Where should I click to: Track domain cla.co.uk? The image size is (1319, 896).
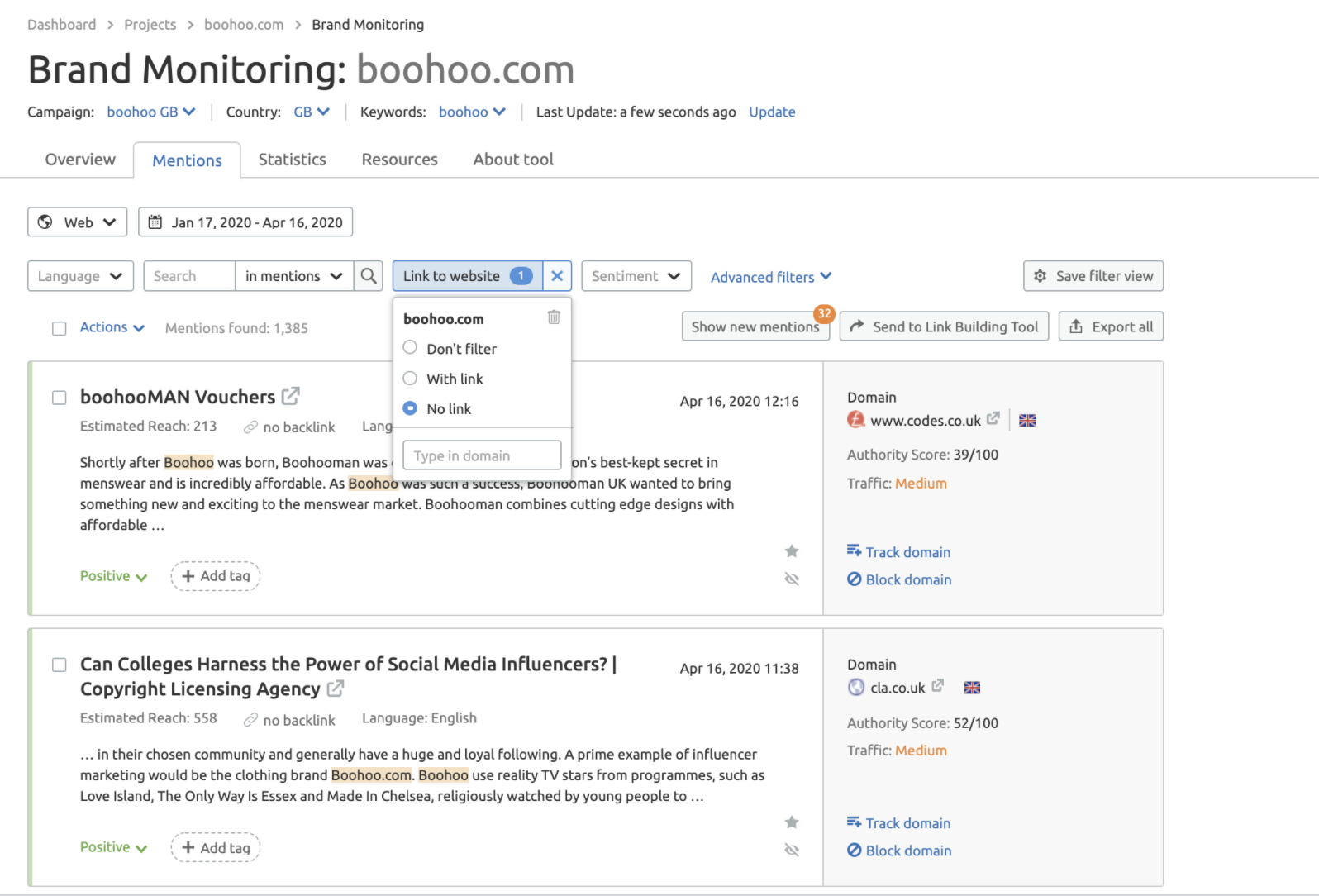click(x=899, y=822)
